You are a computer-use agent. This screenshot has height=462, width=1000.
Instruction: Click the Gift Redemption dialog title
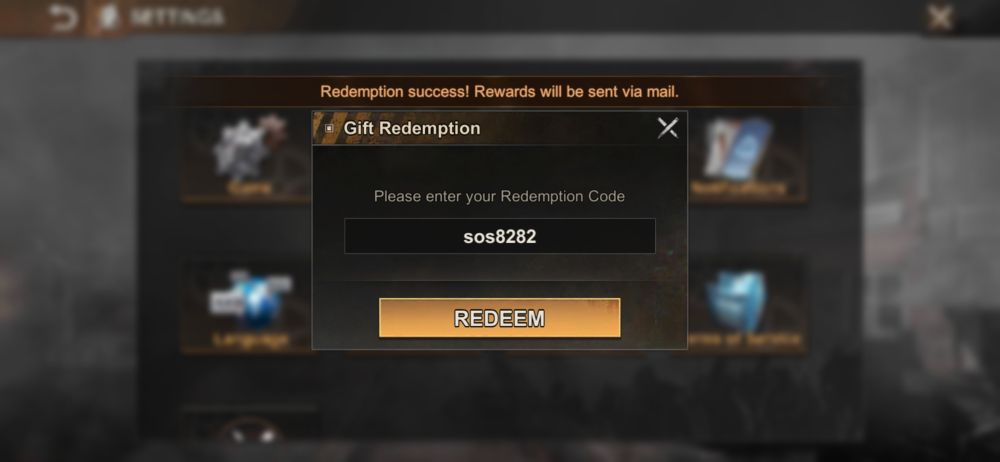tap(412, 128)
